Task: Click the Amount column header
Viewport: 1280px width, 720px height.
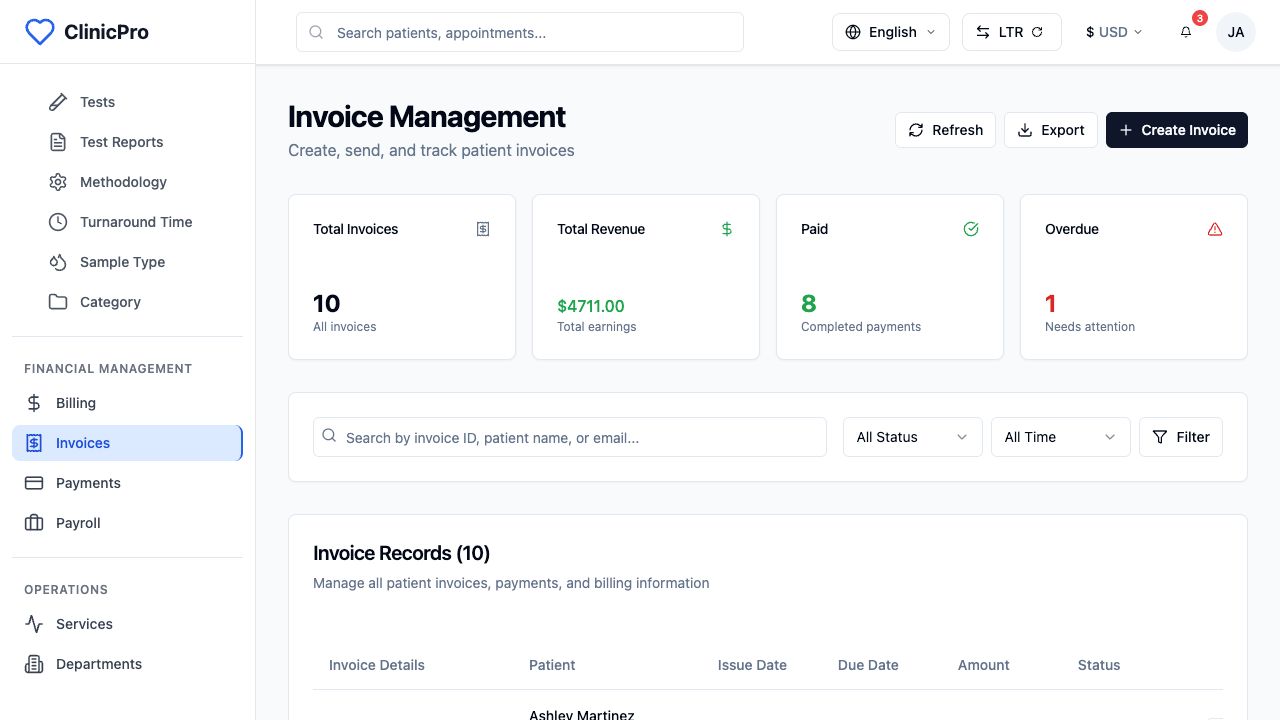Action: [984, 665]
